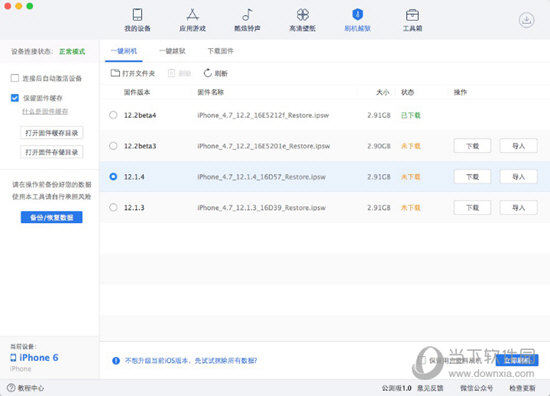Toggle the 保留用户资料刷机 checkbox
This screenshot has height=396, width=550.
pos(423,360)
